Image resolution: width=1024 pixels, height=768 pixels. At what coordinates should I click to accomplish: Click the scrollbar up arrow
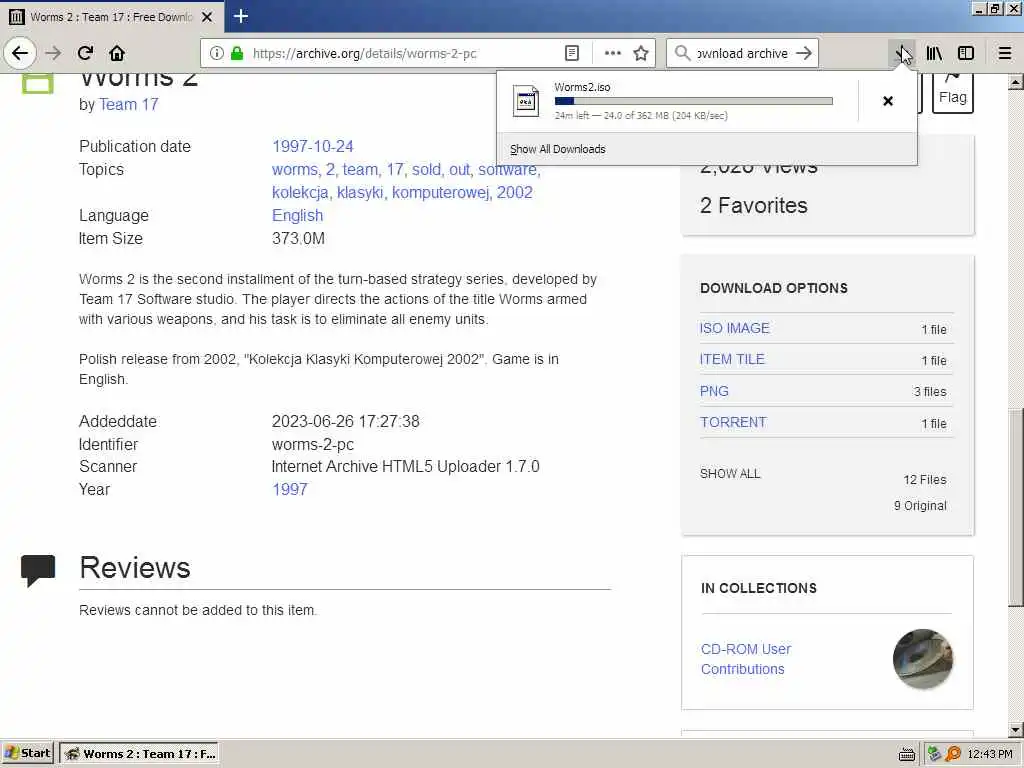(x=1016, y=82)
